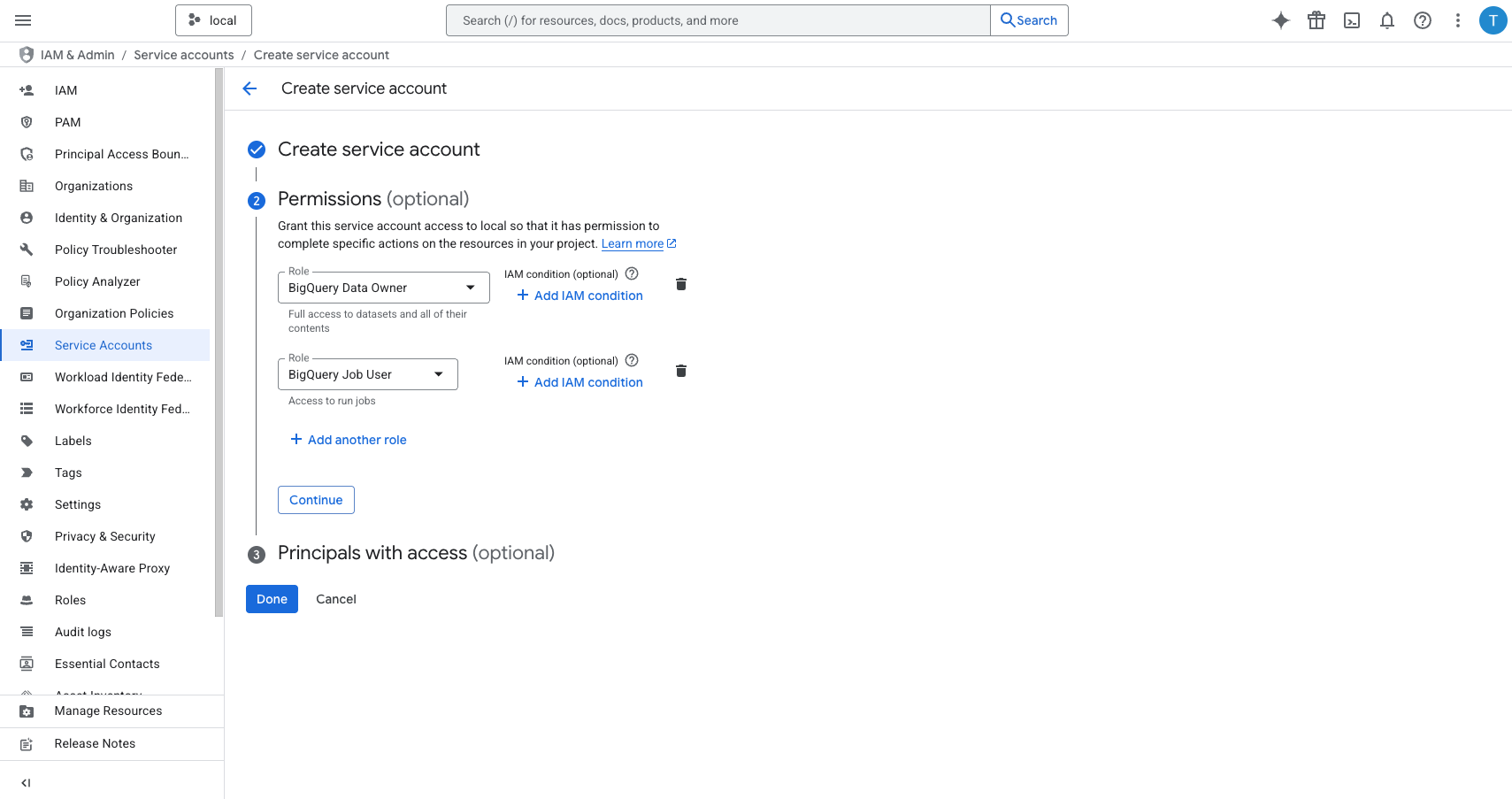Screen dimensions: 1512x799
Task: Show help for the first IAM condition
Action: (x=632, y=273)
